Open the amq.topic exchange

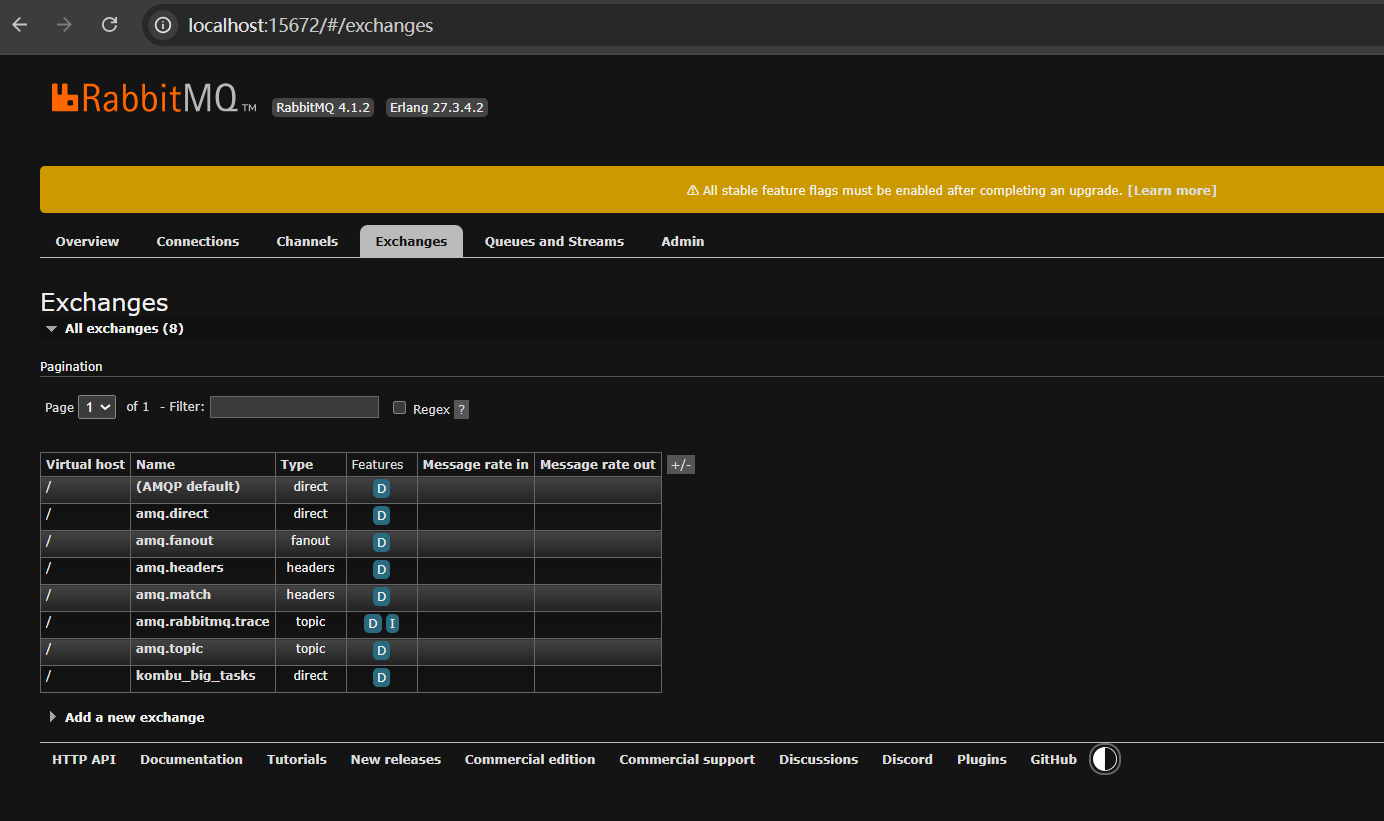pos(170,649)
